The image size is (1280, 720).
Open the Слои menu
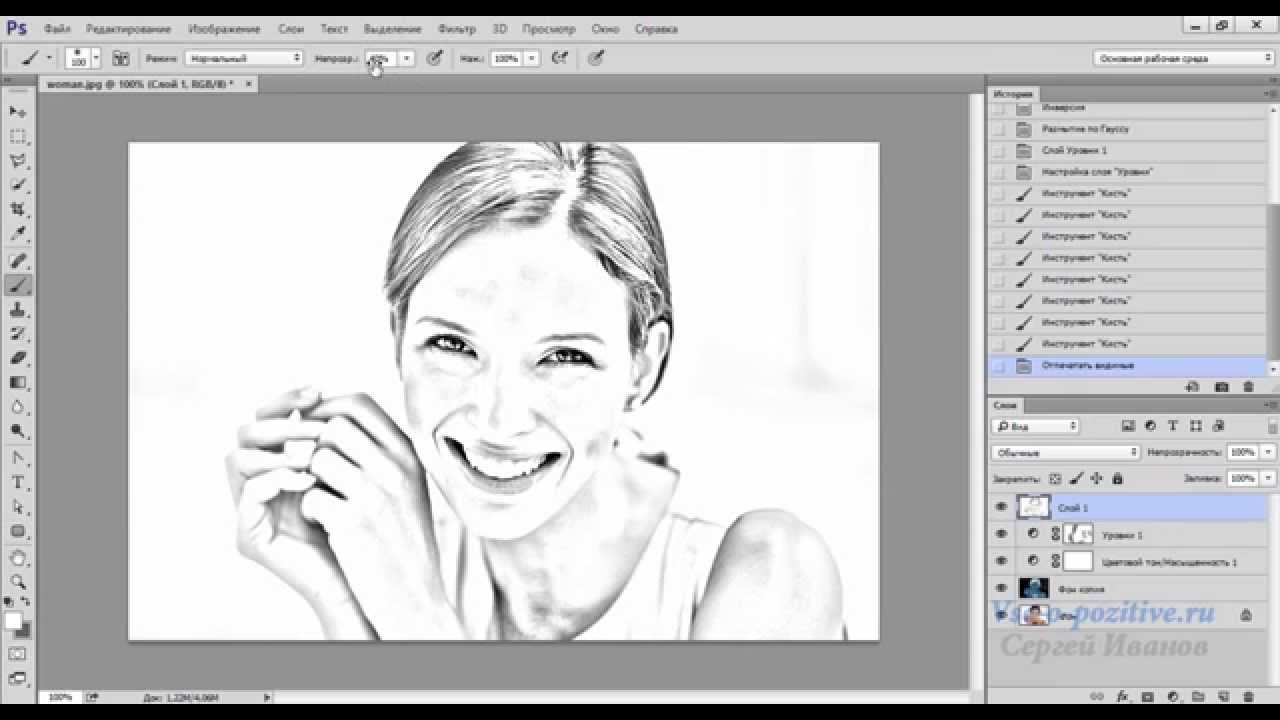(291, 29)
